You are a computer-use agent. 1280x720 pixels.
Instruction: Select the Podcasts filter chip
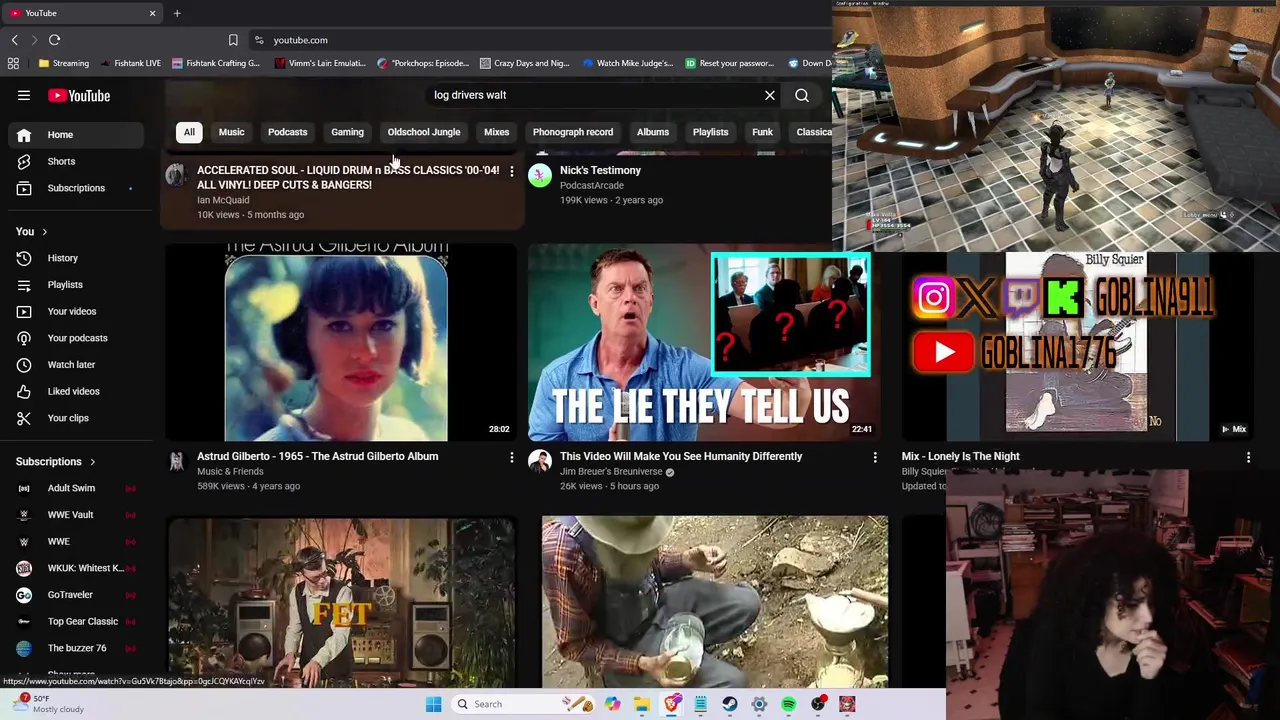(x=287, y=132)
